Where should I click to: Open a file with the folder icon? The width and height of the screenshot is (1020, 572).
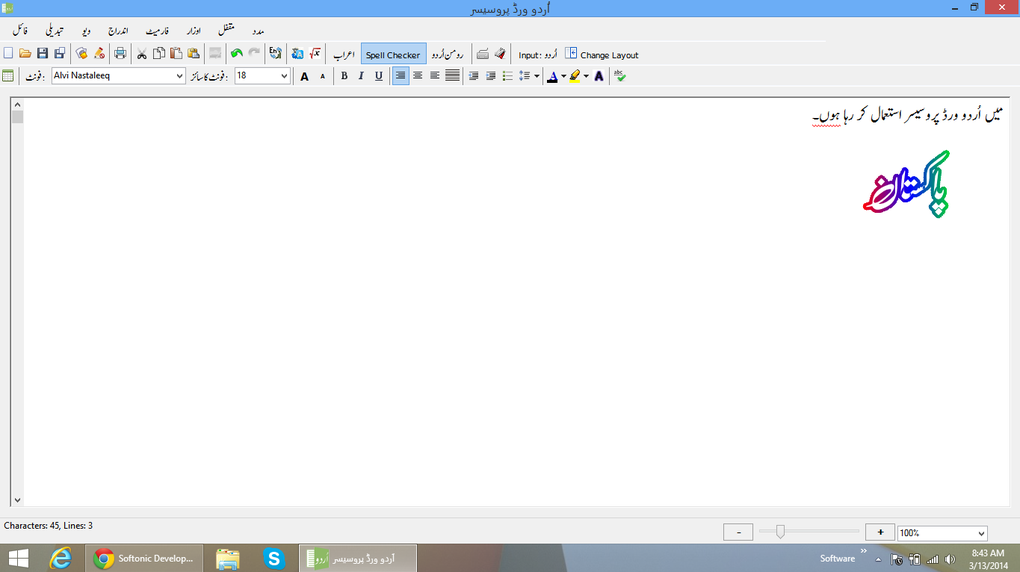pos(25,53)
